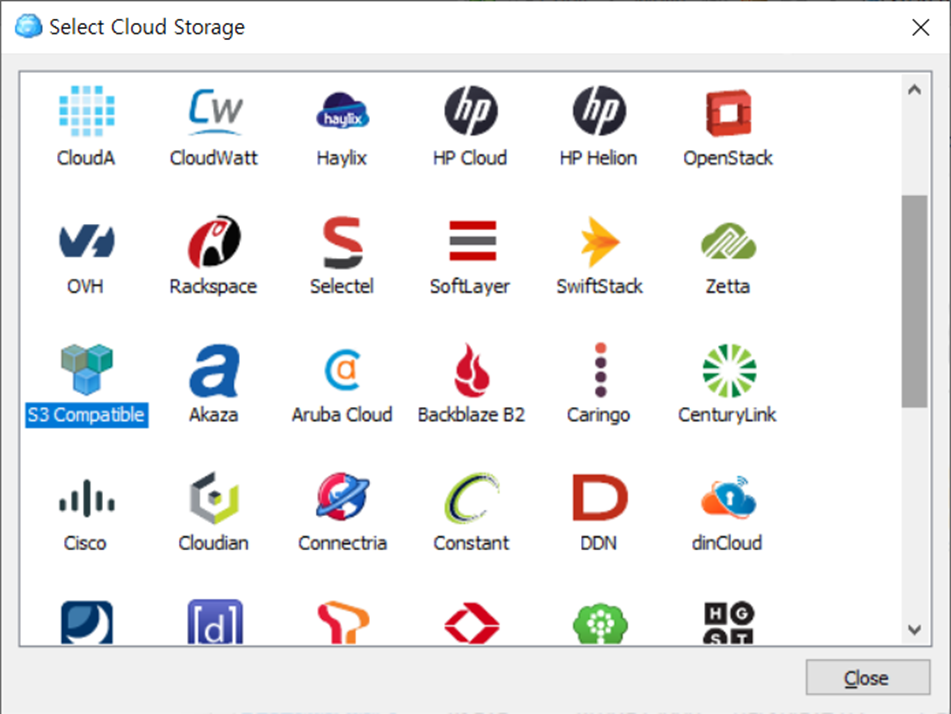This screenshot has height=714, width=951.
Task: Pick the red diamond provider icon
Action: 472,623
